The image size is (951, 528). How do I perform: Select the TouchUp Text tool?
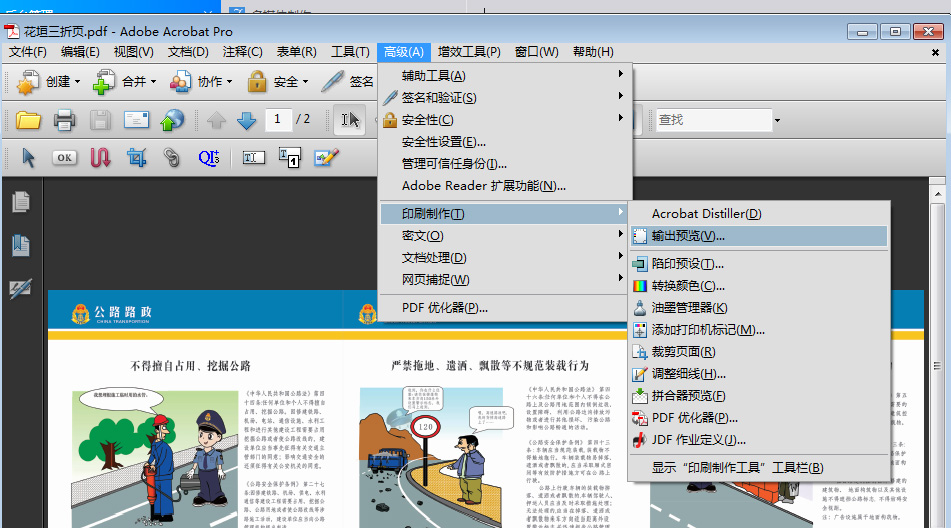[x=254, y=158]
